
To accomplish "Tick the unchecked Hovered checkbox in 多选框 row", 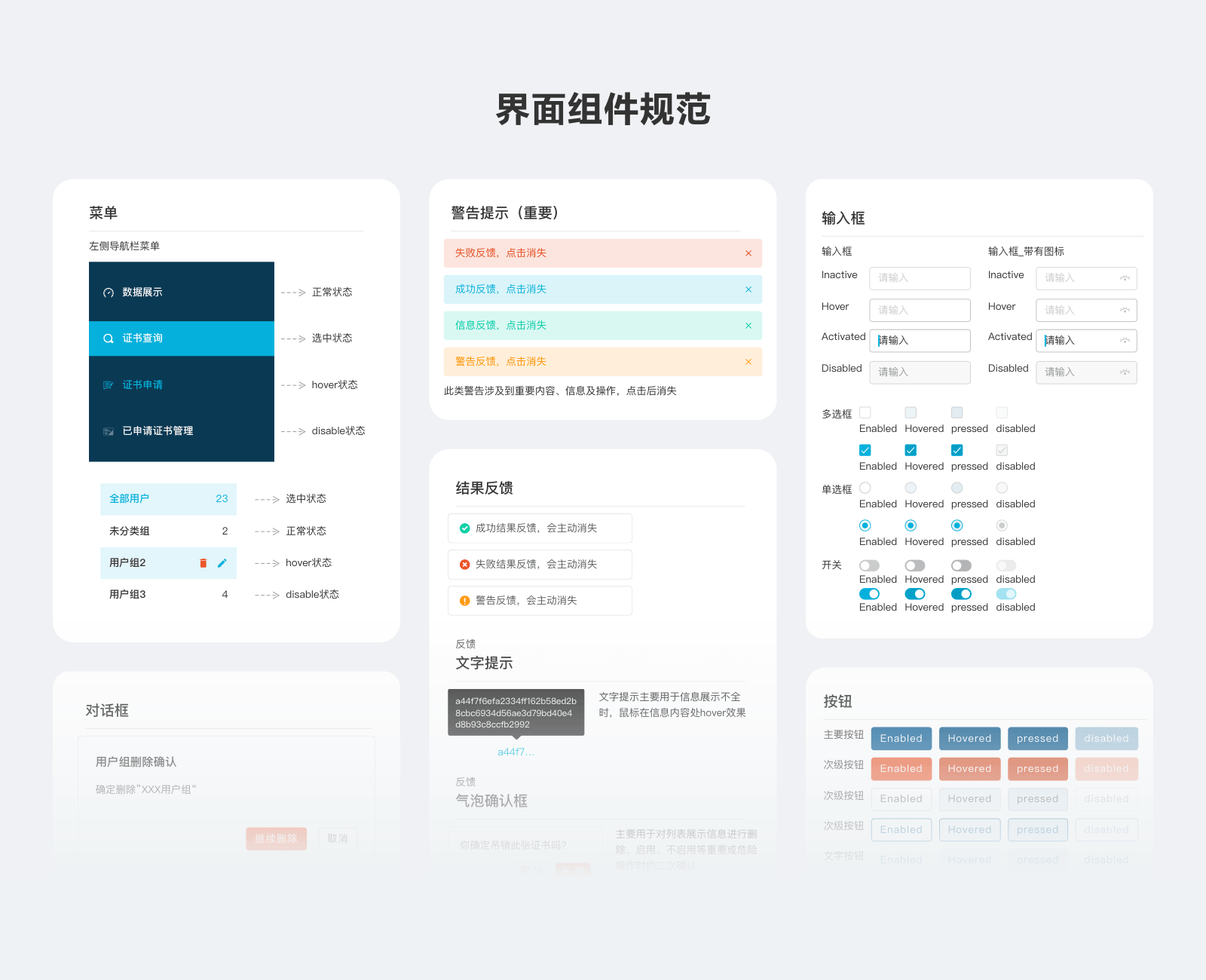I will click(911, 412).
